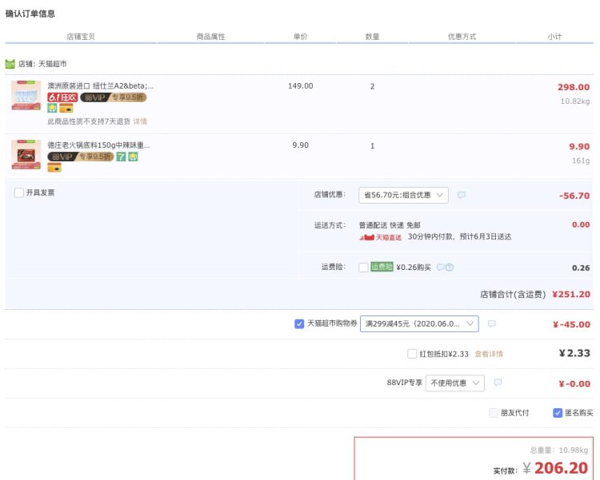Click the insurance price 0.26 in subtotal column
The image size is (600, 480).
[x=580, y=268]
